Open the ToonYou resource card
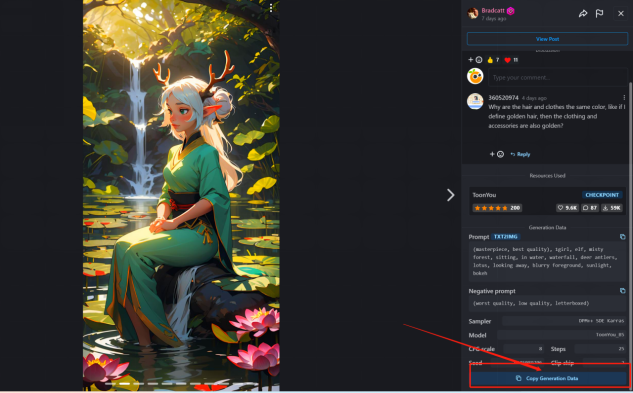This screenshot has width=633, height=393. (547, 201)
